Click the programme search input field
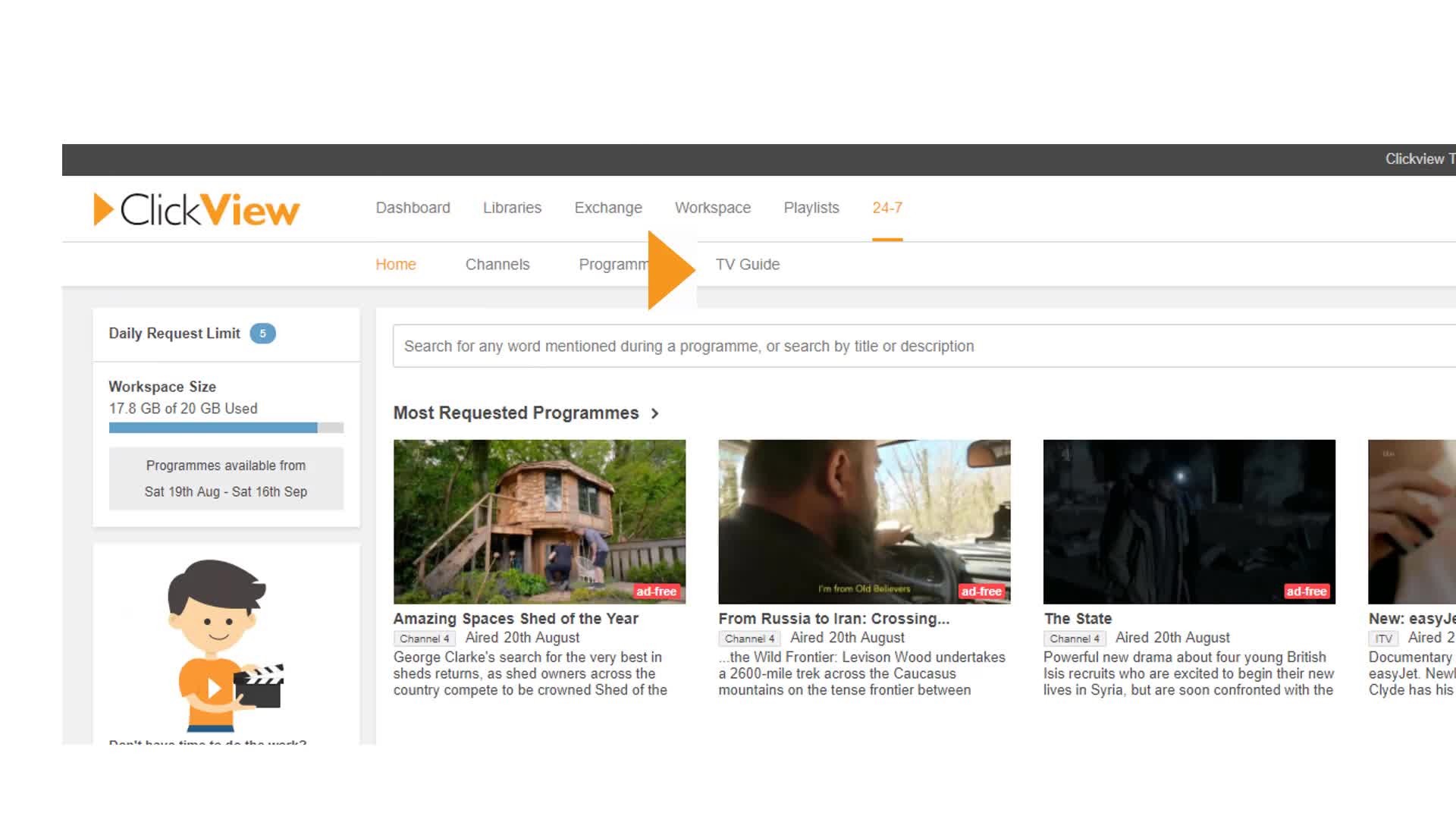 [924, 346]
